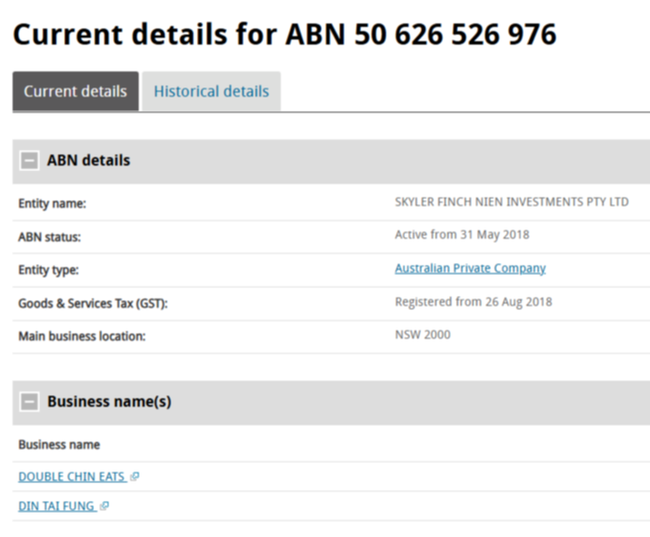Click the page heading Current details for ABN 50 626 526 976
This screenshot has width=650, height=537.
(284, 34)
